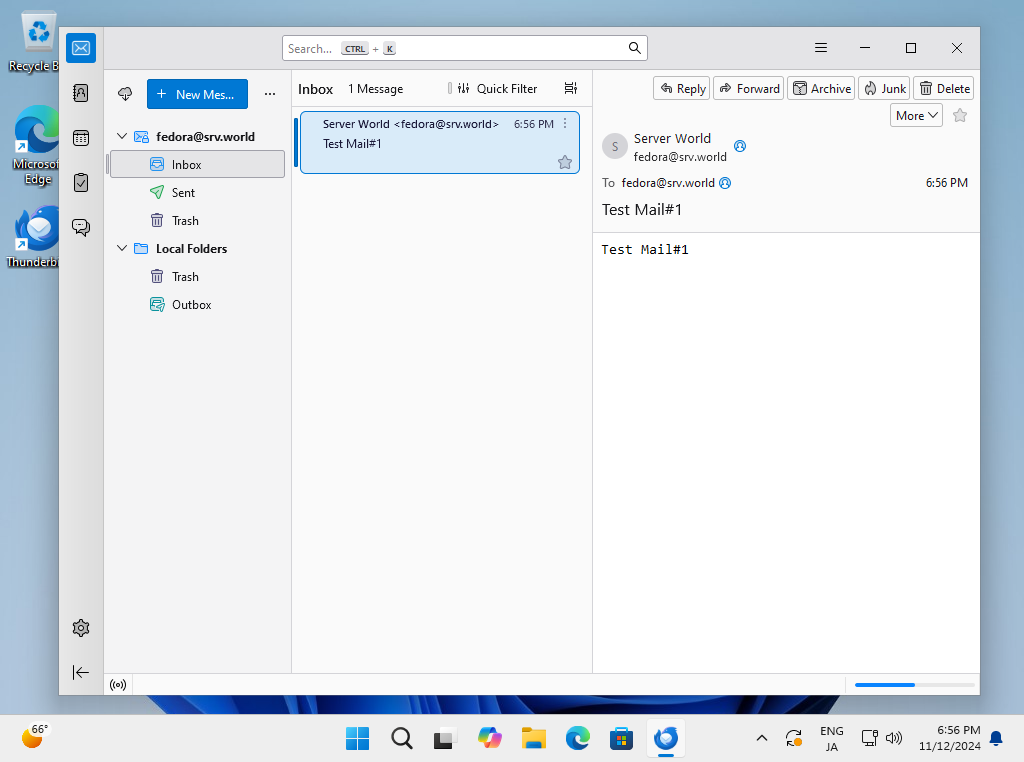Screen dimensions: 1024x762
Task: Open the Tasks space
Action: click(81, 182)
